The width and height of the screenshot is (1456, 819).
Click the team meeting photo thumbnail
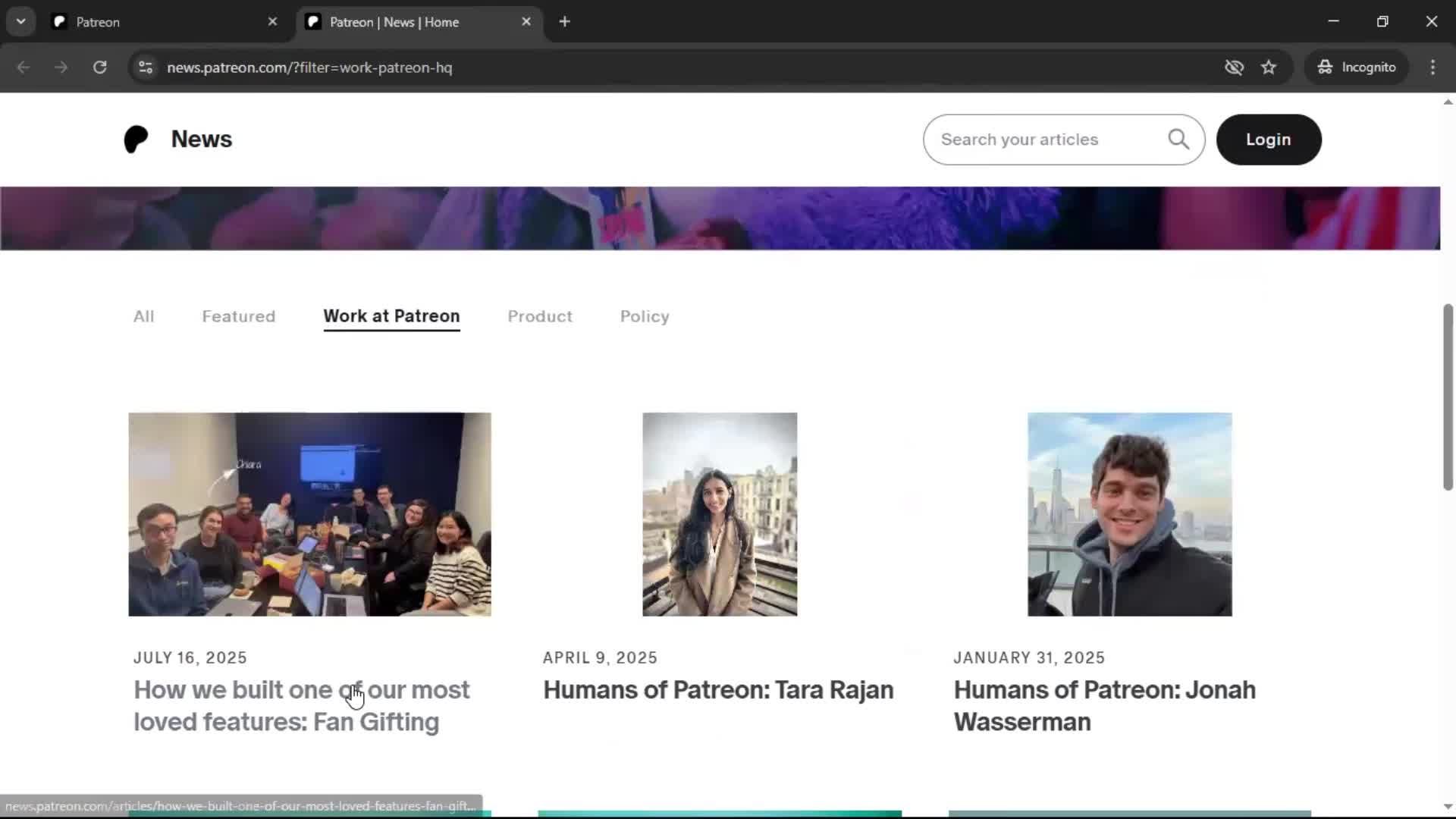pyautogui.click(x=309, y=514)
